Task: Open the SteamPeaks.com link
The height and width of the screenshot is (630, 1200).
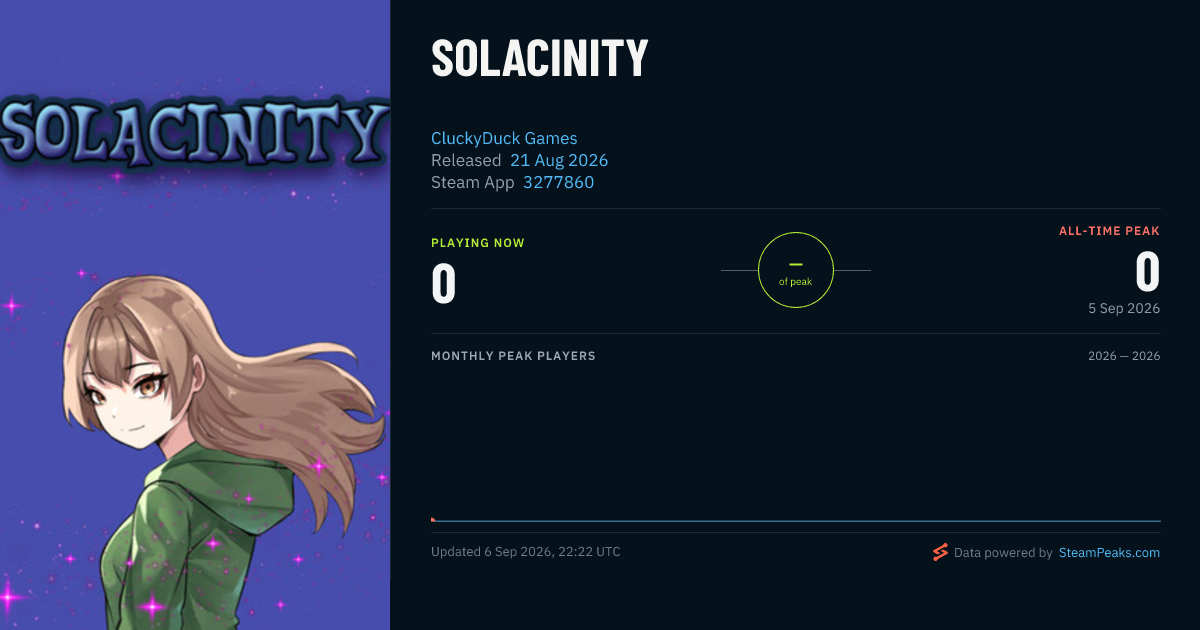Action: [1109, 552]
